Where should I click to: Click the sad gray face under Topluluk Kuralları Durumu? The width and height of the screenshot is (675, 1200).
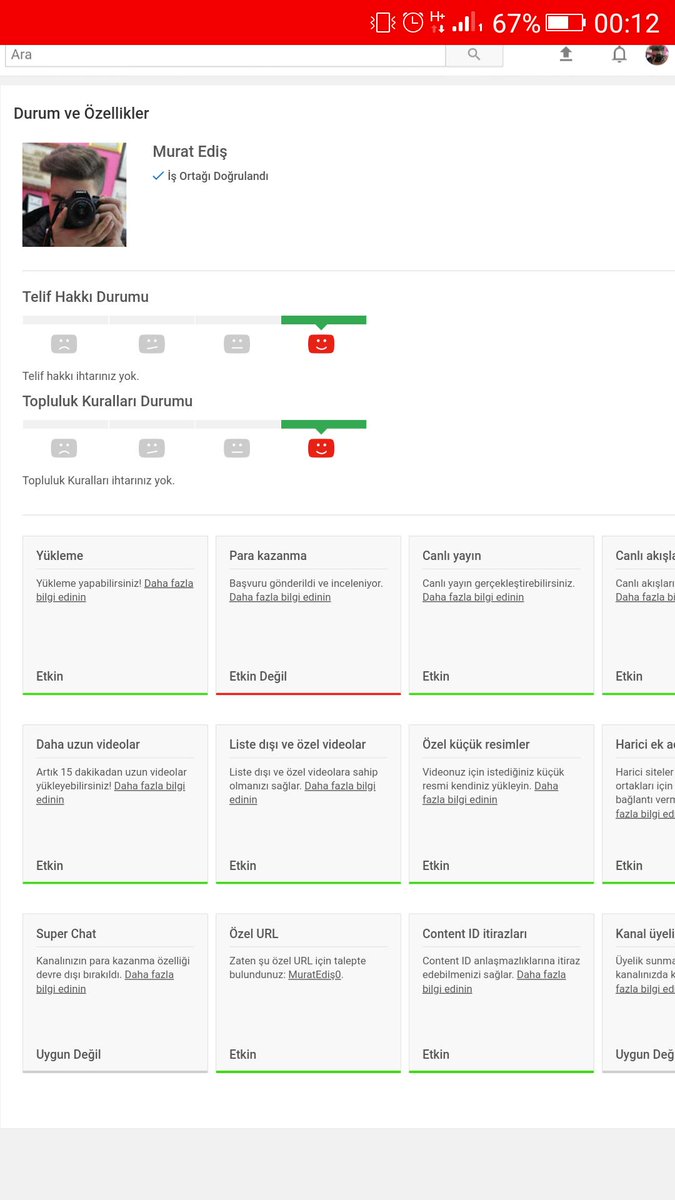pos(64,448)
